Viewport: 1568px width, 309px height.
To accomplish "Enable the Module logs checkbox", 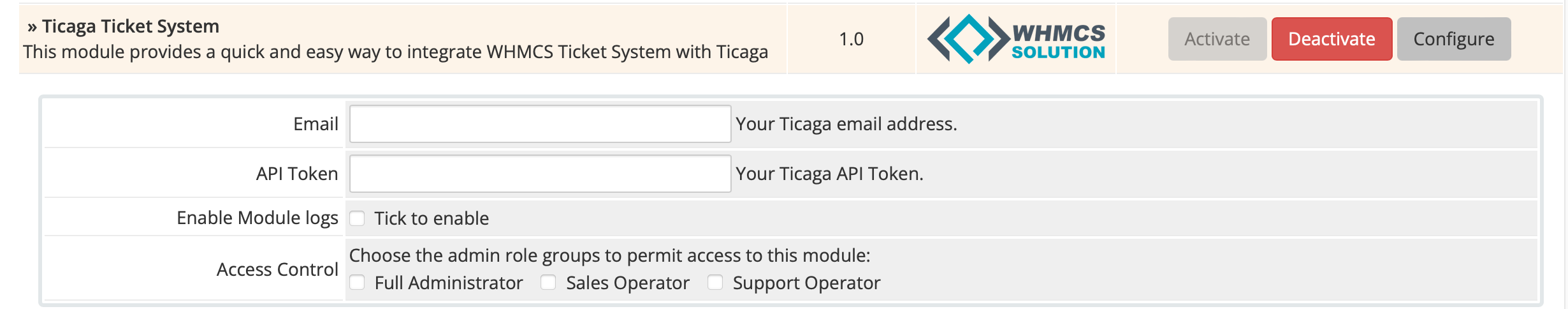I will [x=357, y=218].
